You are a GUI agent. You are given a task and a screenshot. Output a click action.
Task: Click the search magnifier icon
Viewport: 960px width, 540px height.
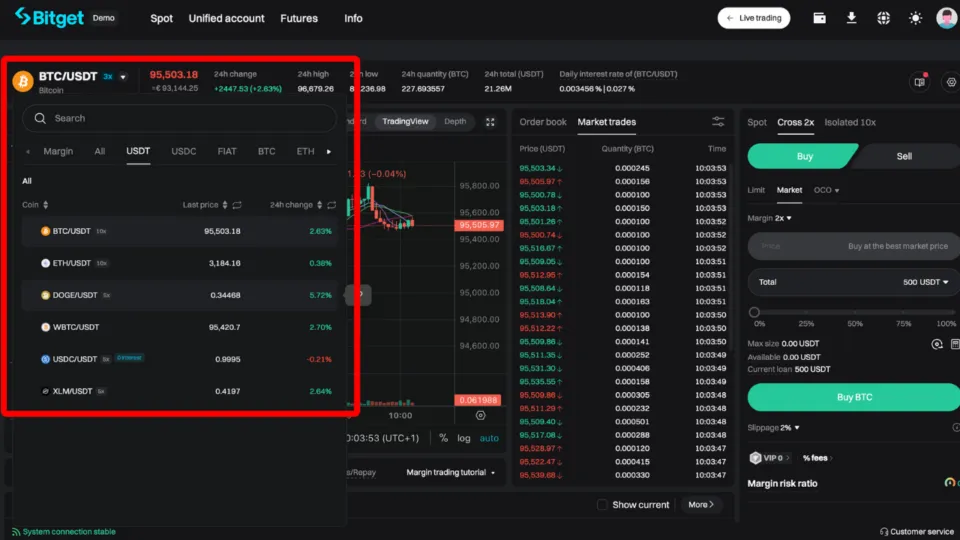coord(40,118)
